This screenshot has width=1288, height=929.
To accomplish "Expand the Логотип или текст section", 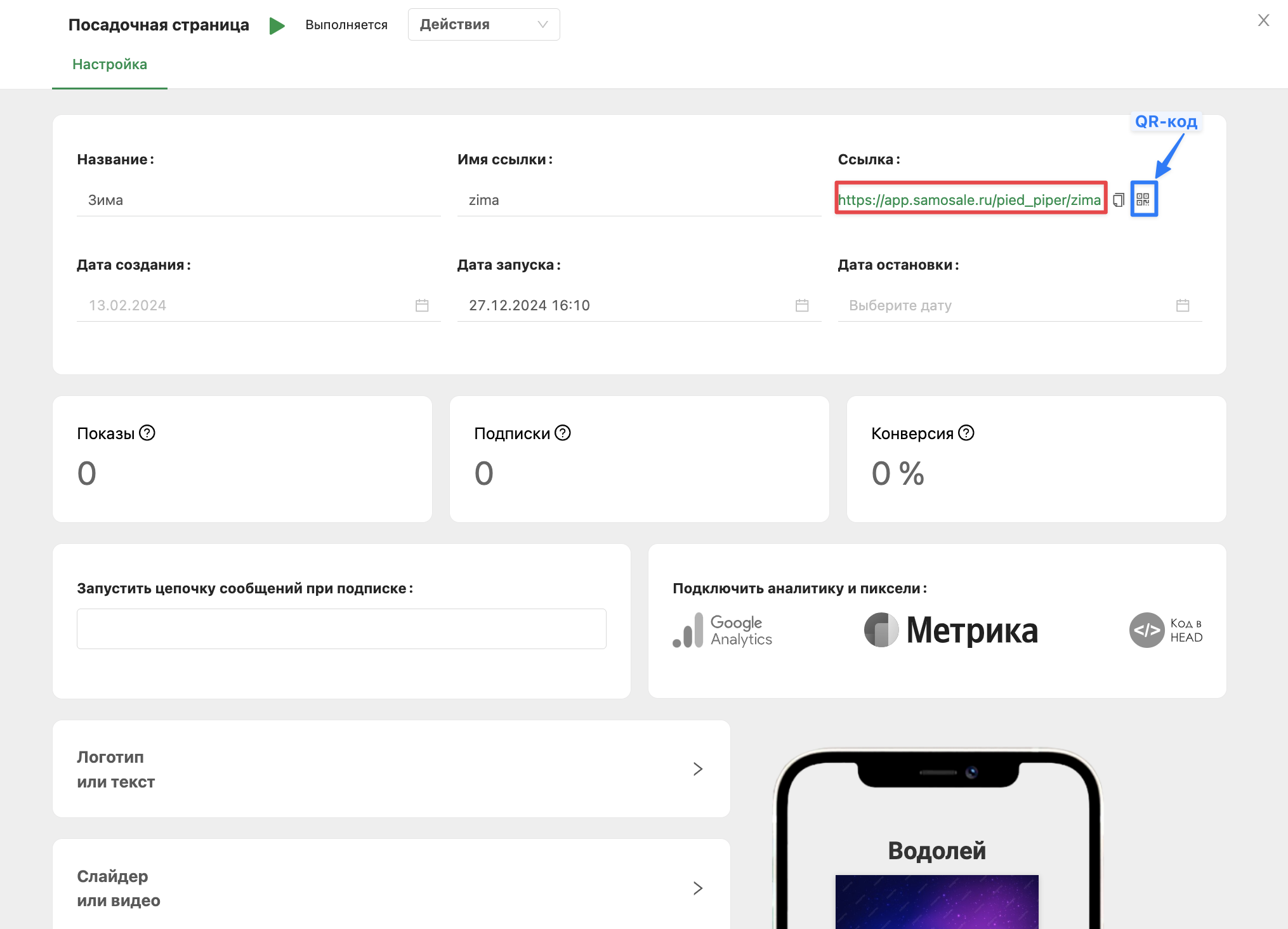I will pyautogui.click(x=391, y=769).
